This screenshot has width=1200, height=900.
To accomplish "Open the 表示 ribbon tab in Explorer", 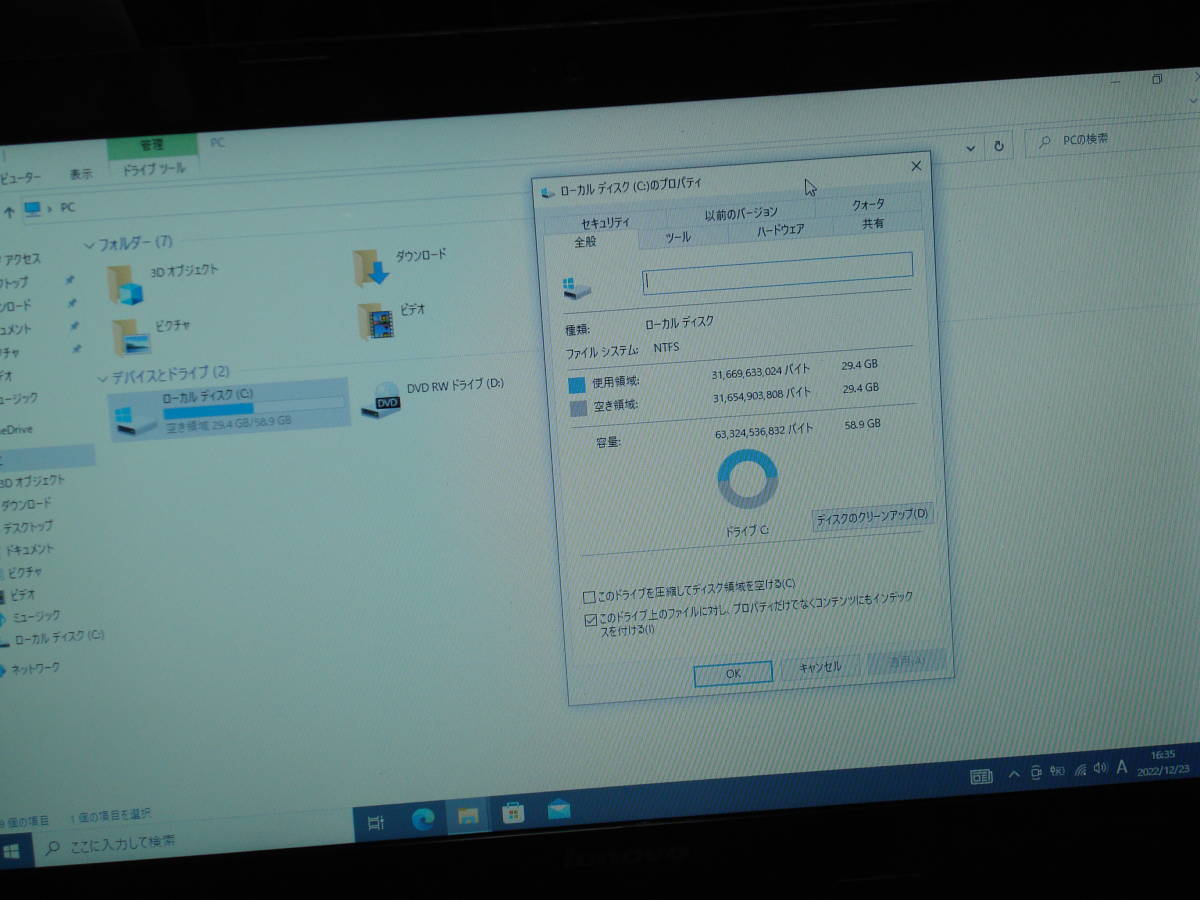I will pos(82,174).
